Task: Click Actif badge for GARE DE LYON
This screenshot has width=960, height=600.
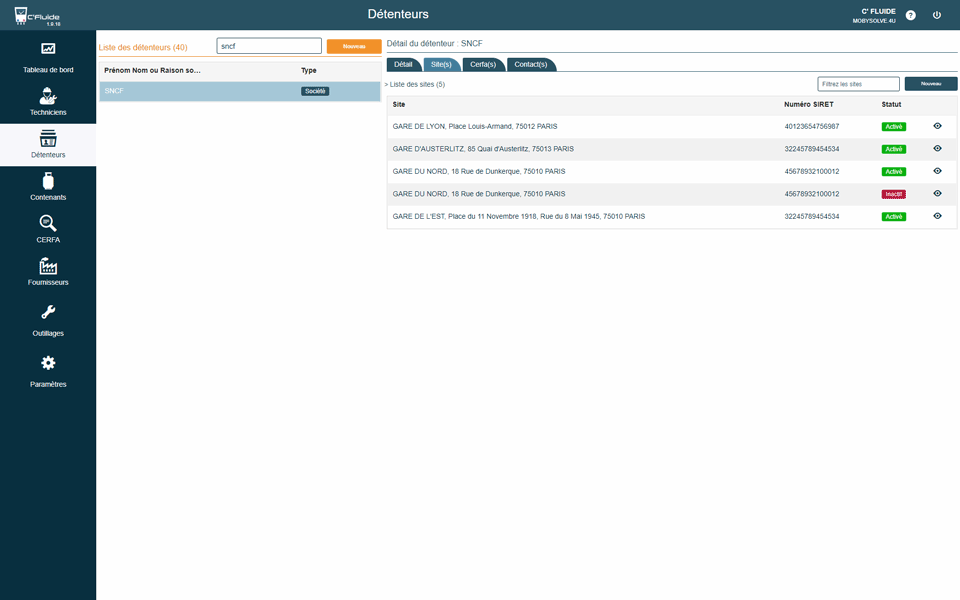Action: click(893, 127)
